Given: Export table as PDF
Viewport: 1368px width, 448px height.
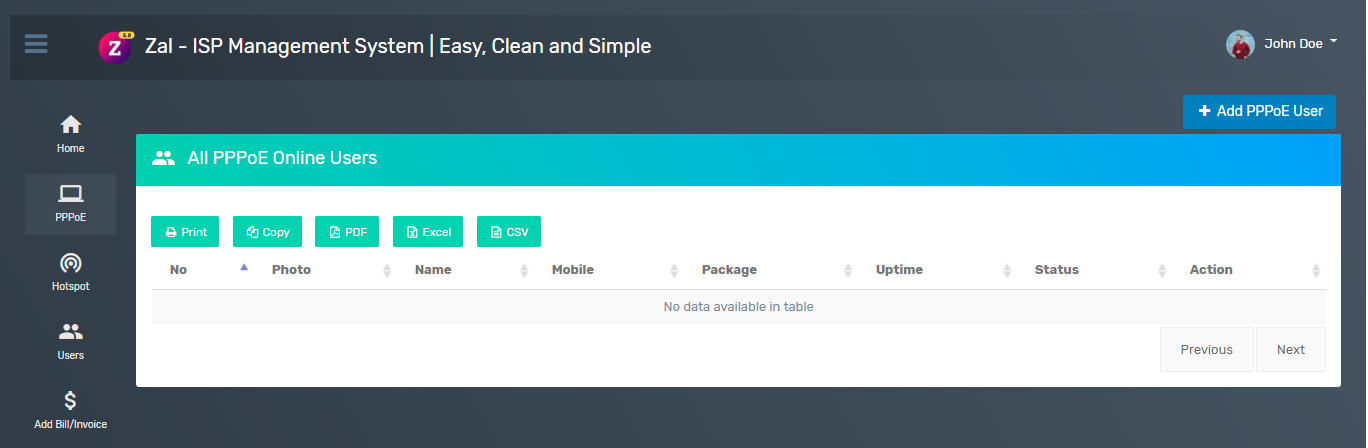Looking at the screenshot, I should pos(347,231).
